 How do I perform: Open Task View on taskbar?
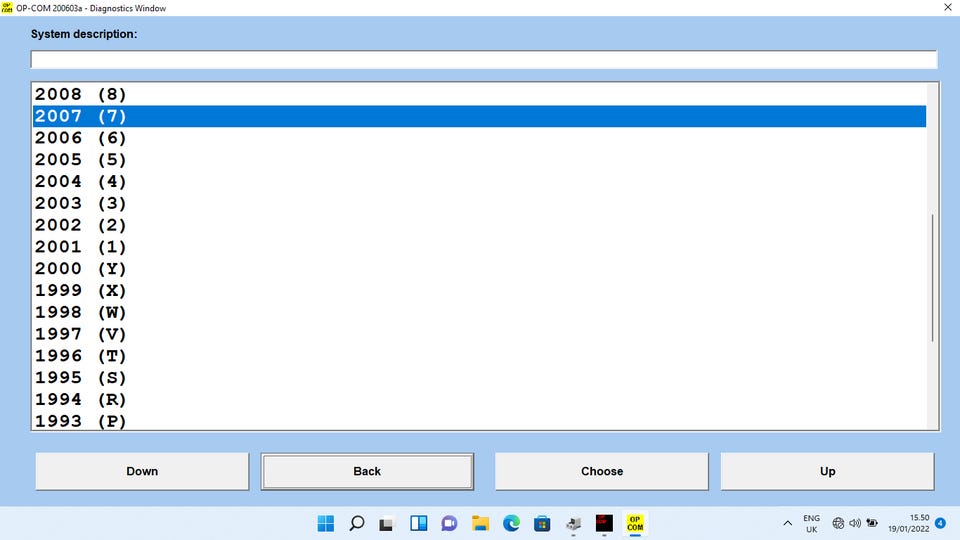click(386, 524)
